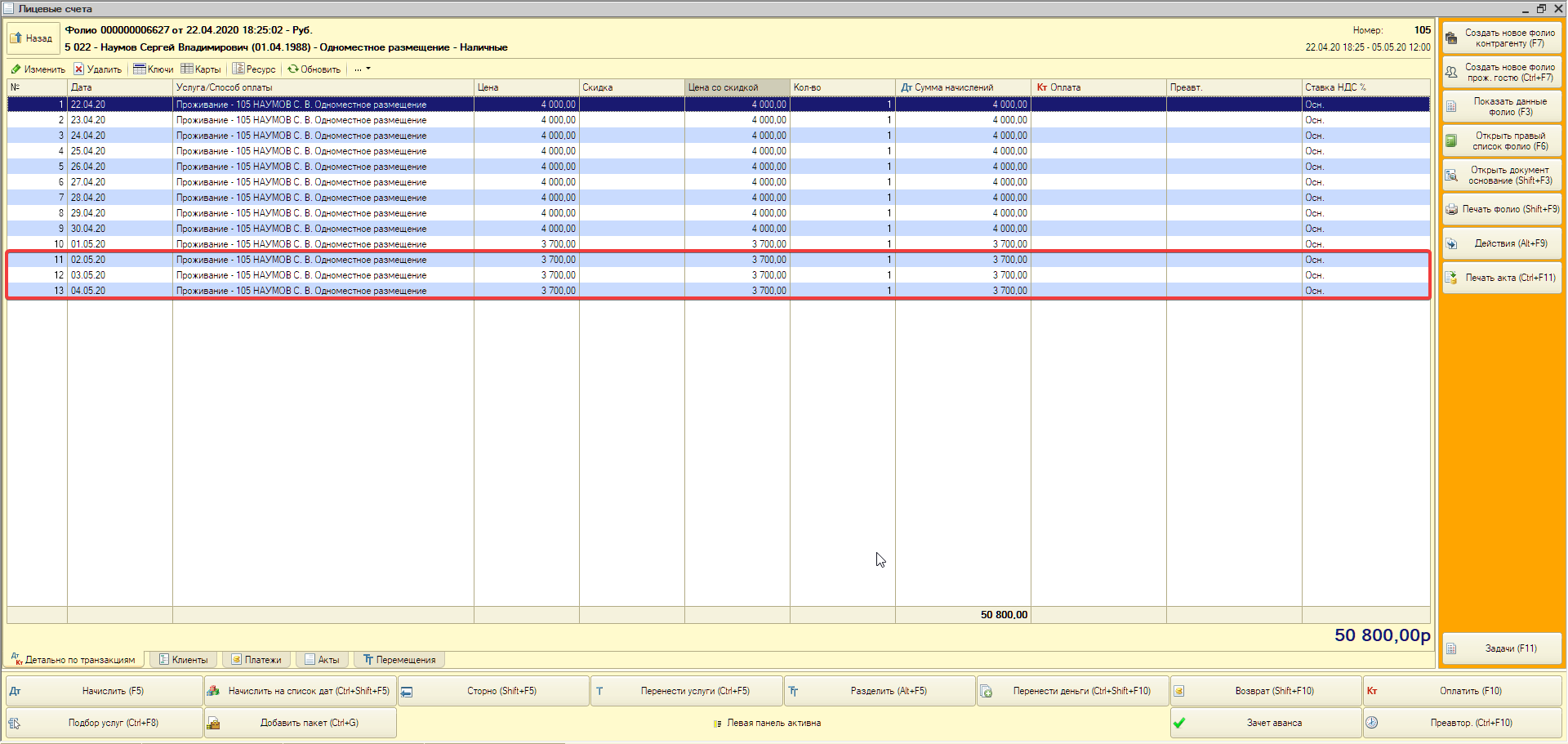This screenshot has height=744, width=1568.
Task: Sort by the Дата column header
Action: point(119,87)
